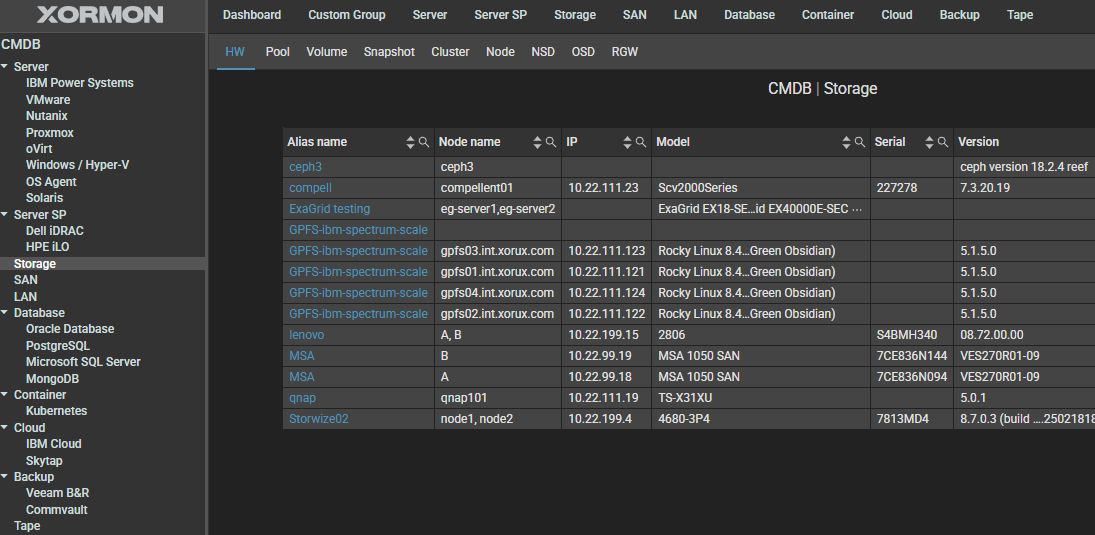The width and height of the screenshot is (1095, 535).
Task: Open the Dashboard top menu item
Action: [x=252, y=15]
